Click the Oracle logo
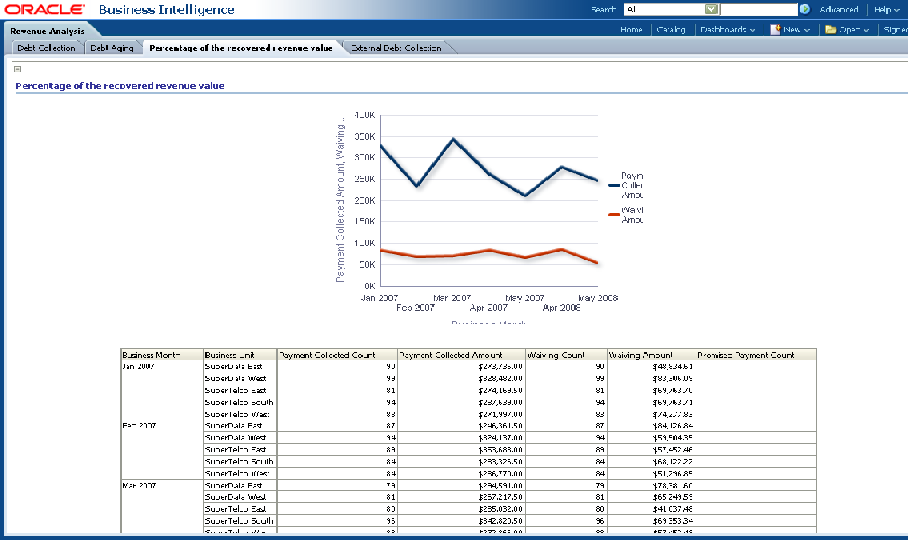Screen dimensions: 908x540 [44, 9]
